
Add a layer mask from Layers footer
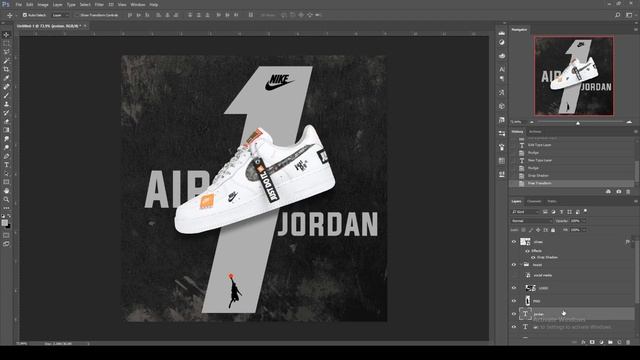[592, 342]
